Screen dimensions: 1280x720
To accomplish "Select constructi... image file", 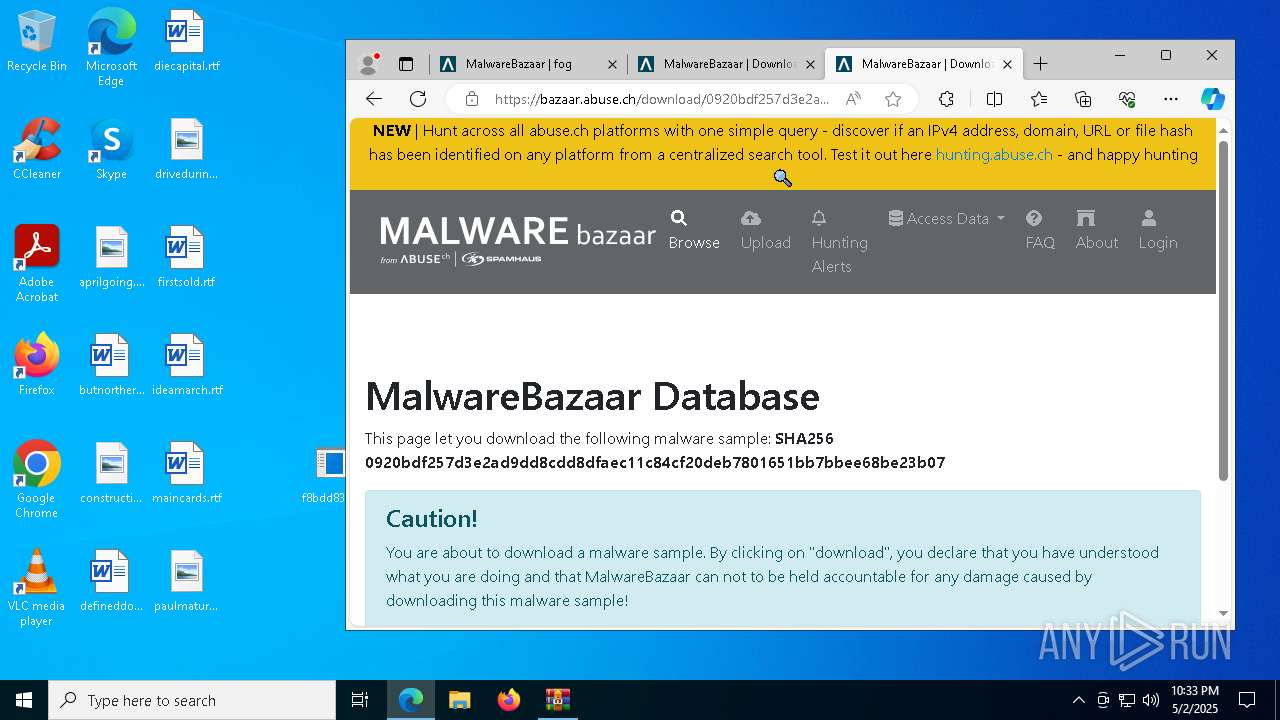I will click(111, 474).
